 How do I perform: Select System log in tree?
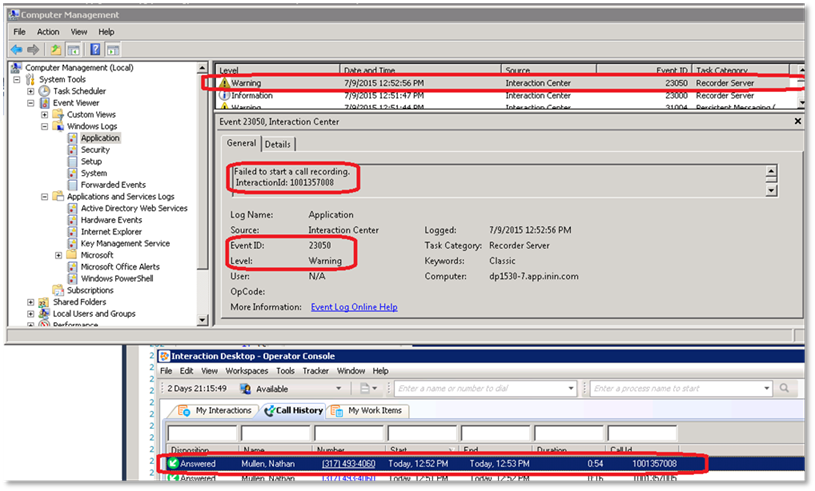pos(94,173)
